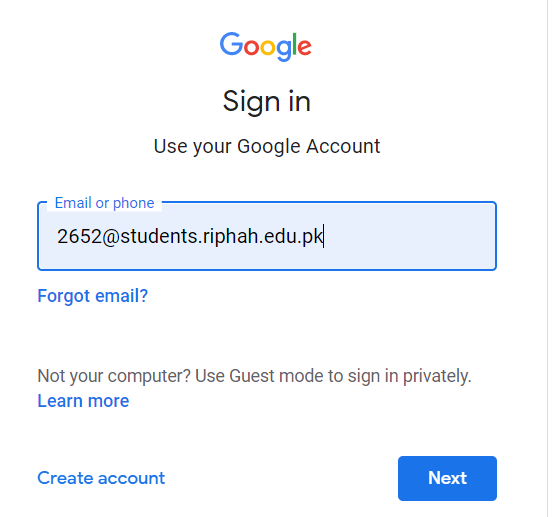The width and height of the screenshot is (555, 517).
Task: Click the Use your Google Account subtitle
Action: tap(267, 147)
